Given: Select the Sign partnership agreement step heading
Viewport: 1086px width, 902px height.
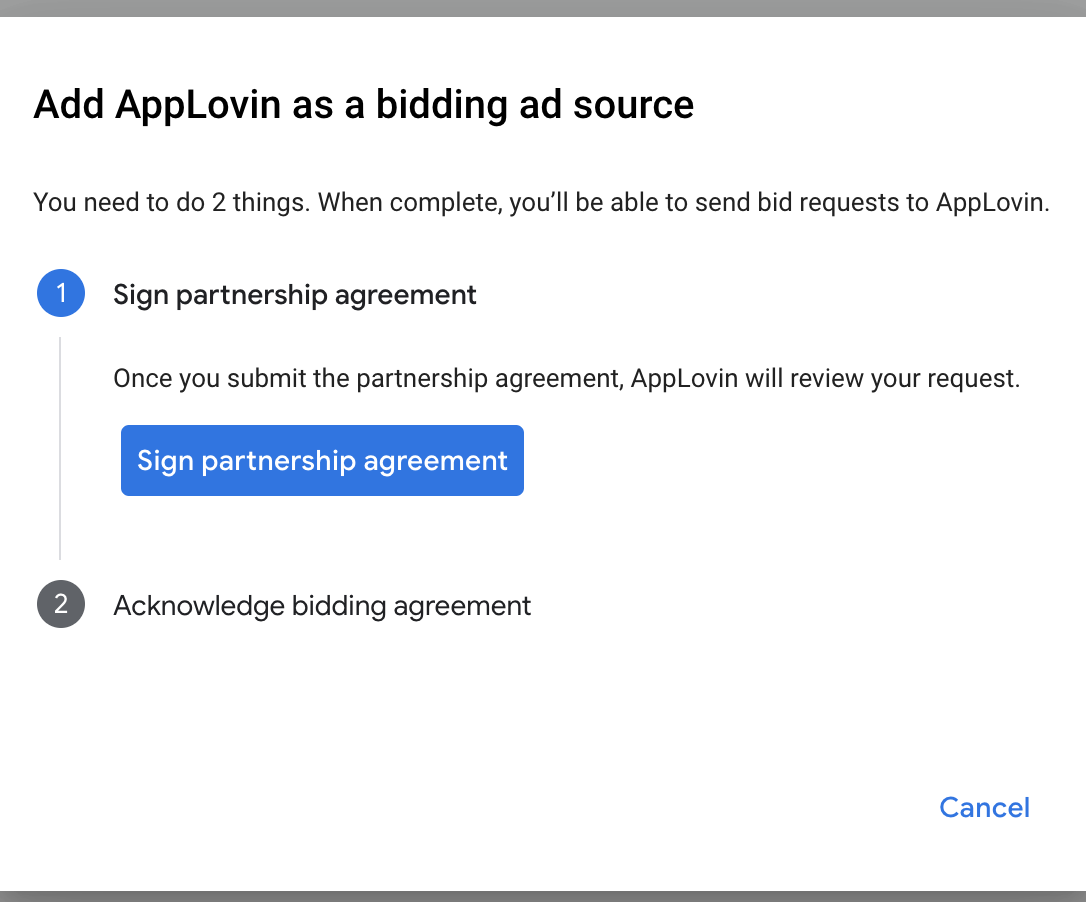Looking at the screenshot, I should (295, 294).
